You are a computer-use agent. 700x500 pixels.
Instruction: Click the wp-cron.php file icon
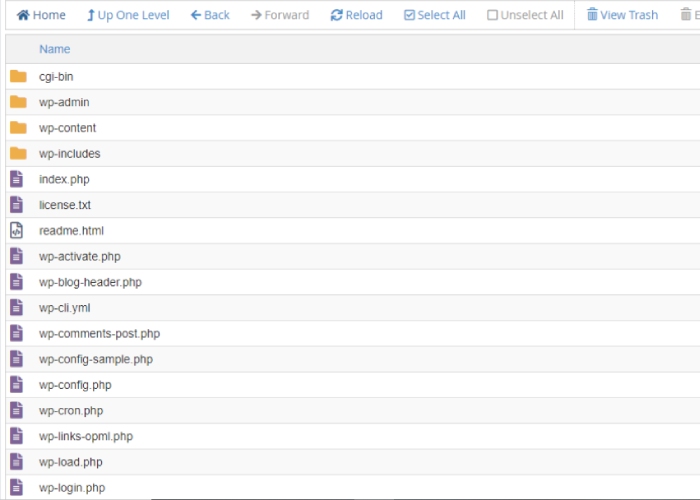[x=17, y=411]
